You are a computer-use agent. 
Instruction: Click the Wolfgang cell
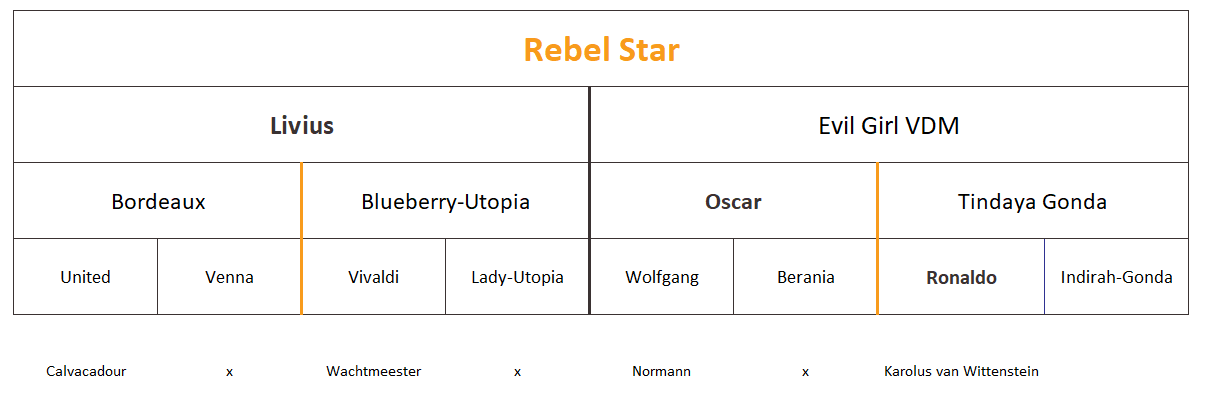click(x=661, y=277)
